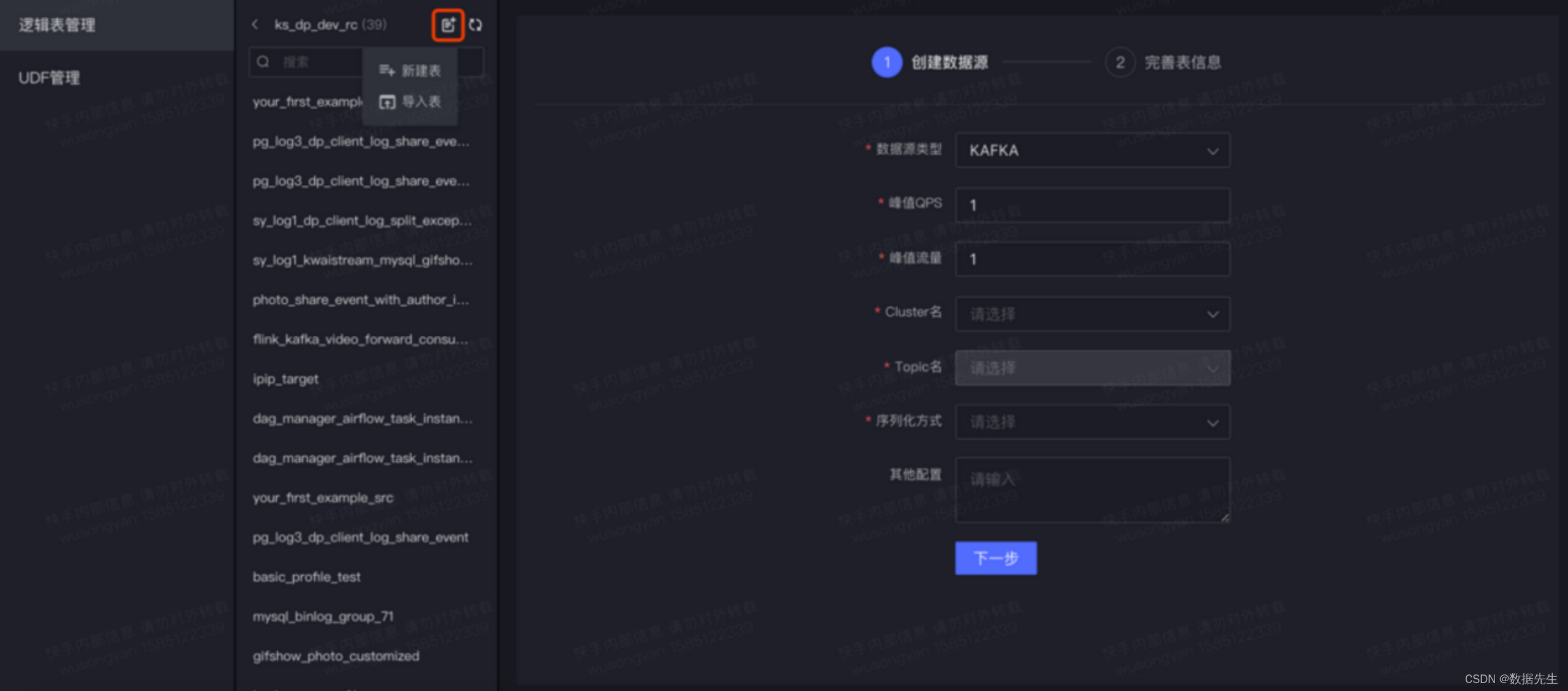Expand the 序列化方式 dropdown
The height and width of the screenshot is (691, 1568).
pyautogui.click(x=1092, y=422)
